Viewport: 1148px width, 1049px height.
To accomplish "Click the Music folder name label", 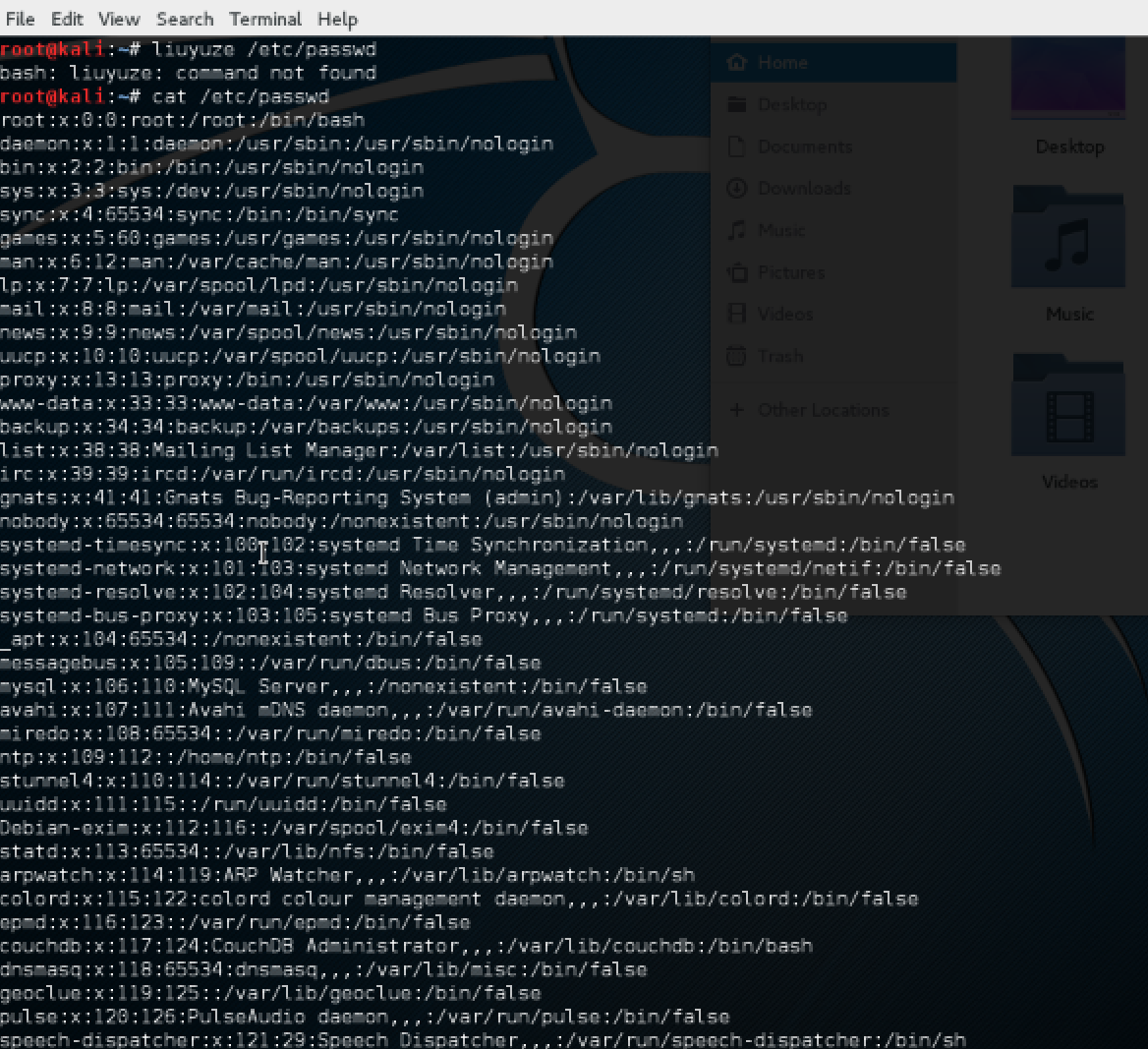I will pos(1069,314).
